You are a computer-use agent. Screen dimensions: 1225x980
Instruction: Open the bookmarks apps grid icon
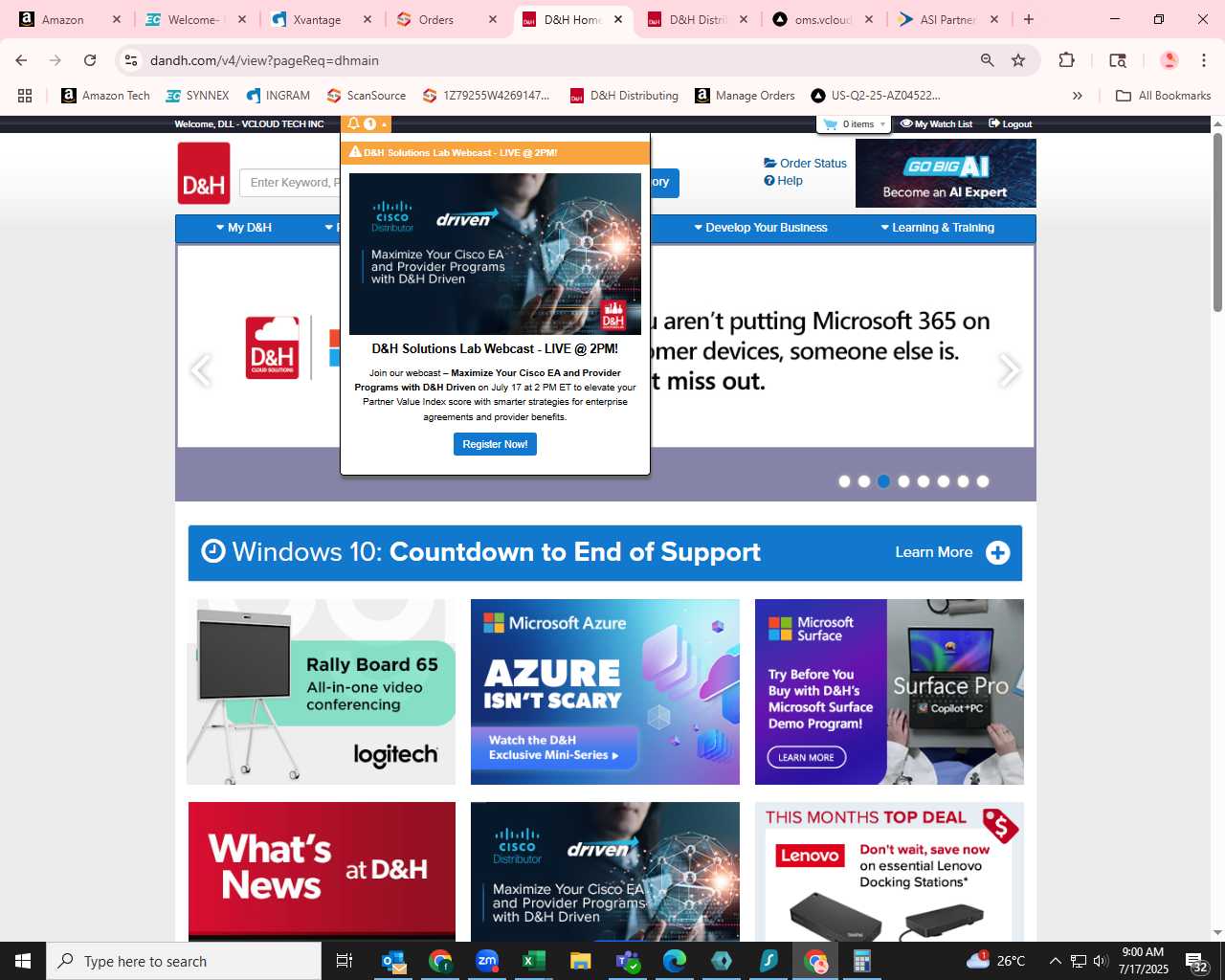click(x=25, y=96)
